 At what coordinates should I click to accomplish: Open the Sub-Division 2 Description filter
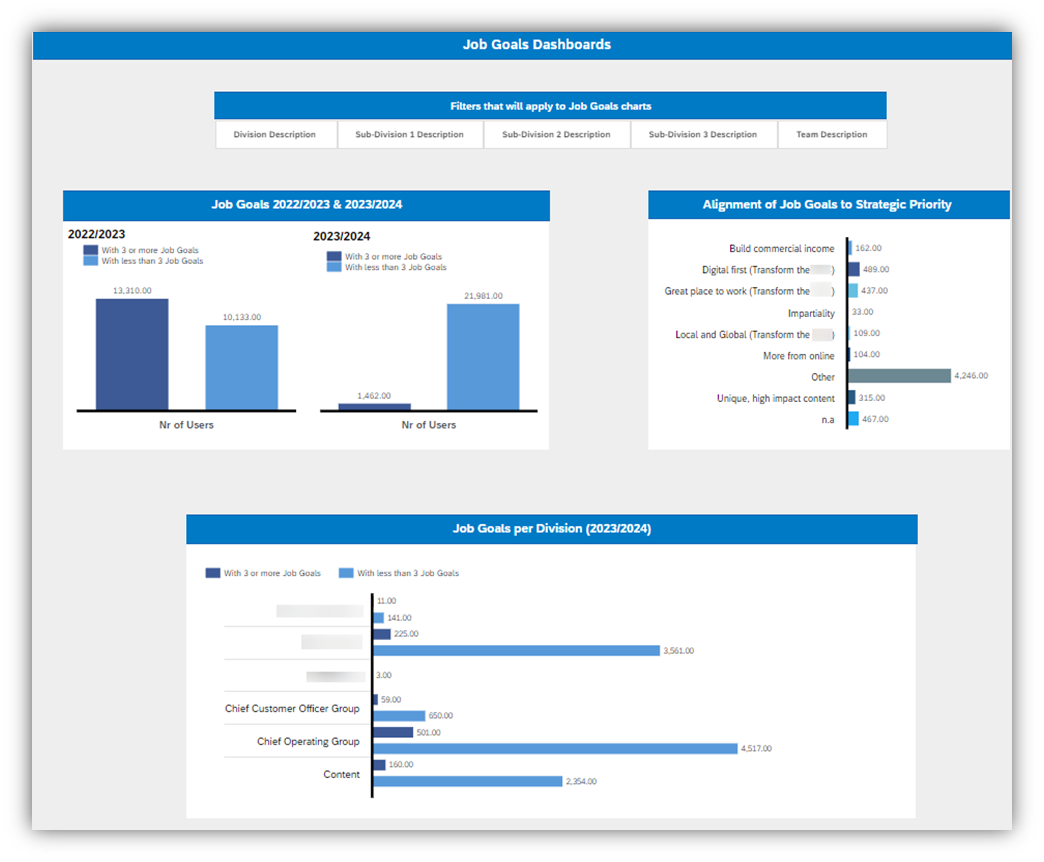[x=556, y=134]
